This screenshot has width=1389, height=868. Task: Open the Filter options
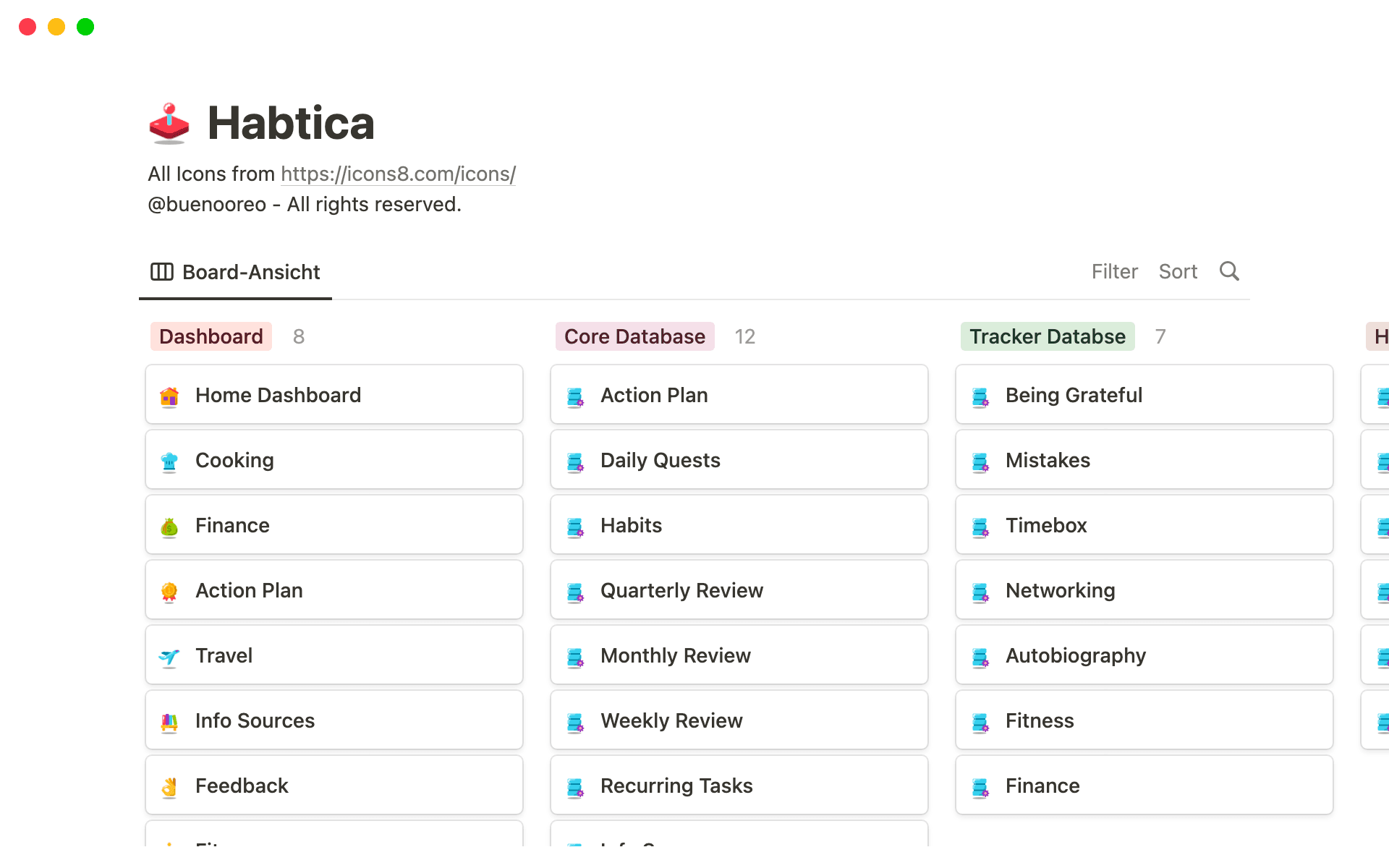pos(1114,271)
